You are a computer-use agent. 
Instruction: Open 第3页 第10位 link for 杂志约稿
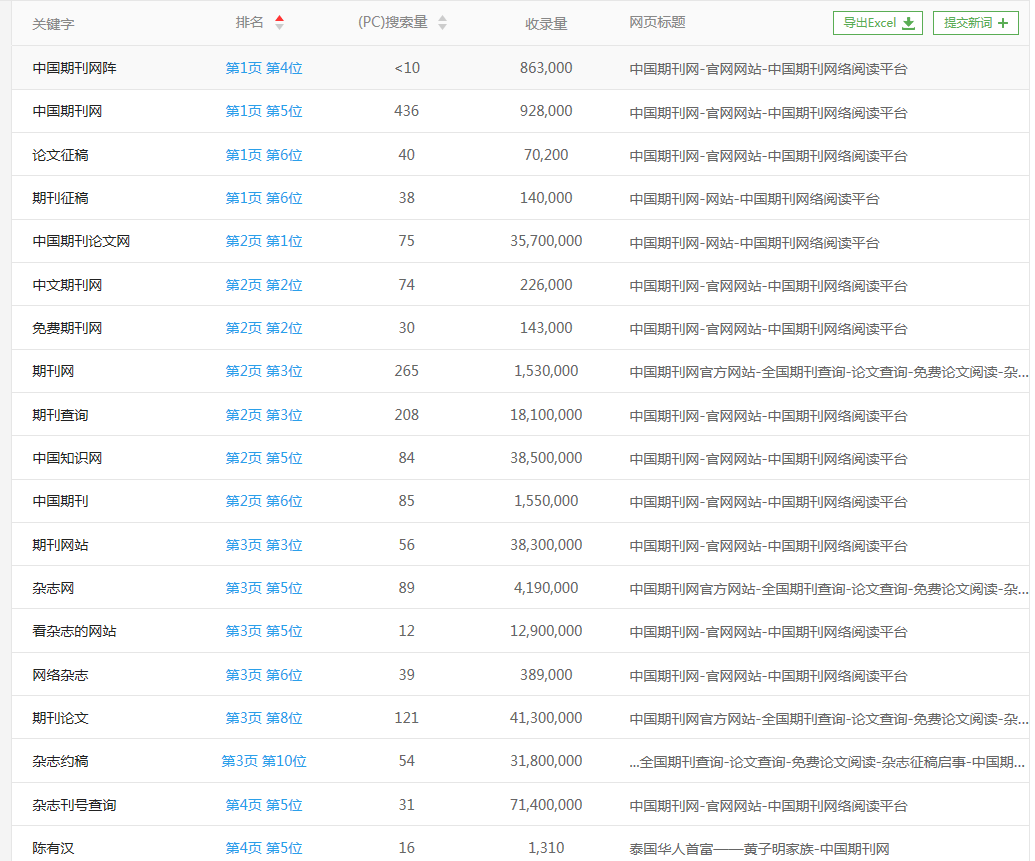pos(264,761)
